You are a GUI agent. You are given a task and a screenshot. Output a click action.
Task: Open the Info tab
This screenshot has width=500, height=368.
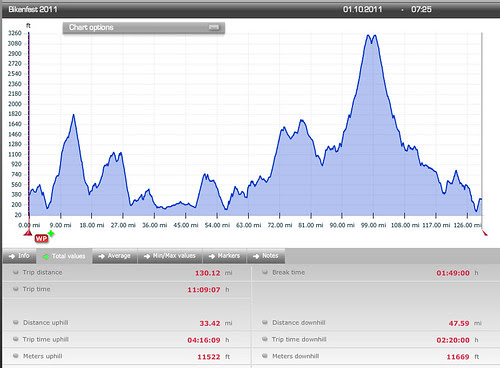pyautogui.click(x=19, y=256)
